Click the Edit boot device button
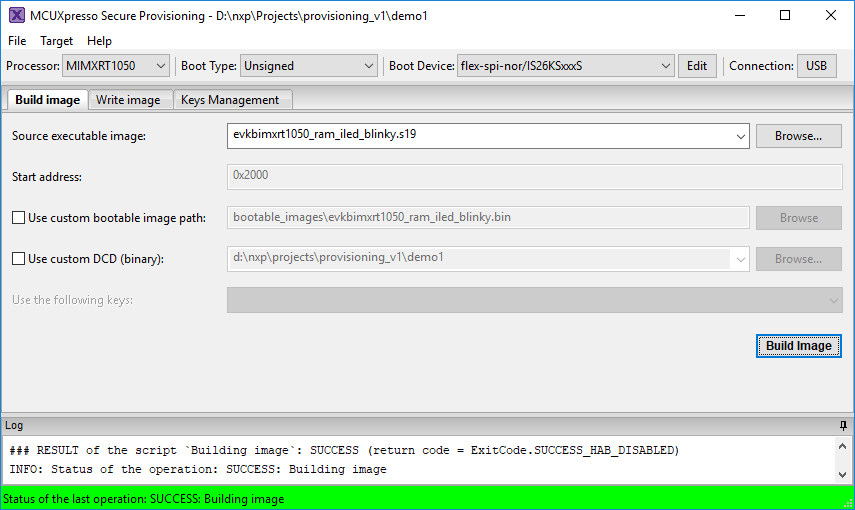This screenshot has height=510, width=855. click(x=697, y=66)
